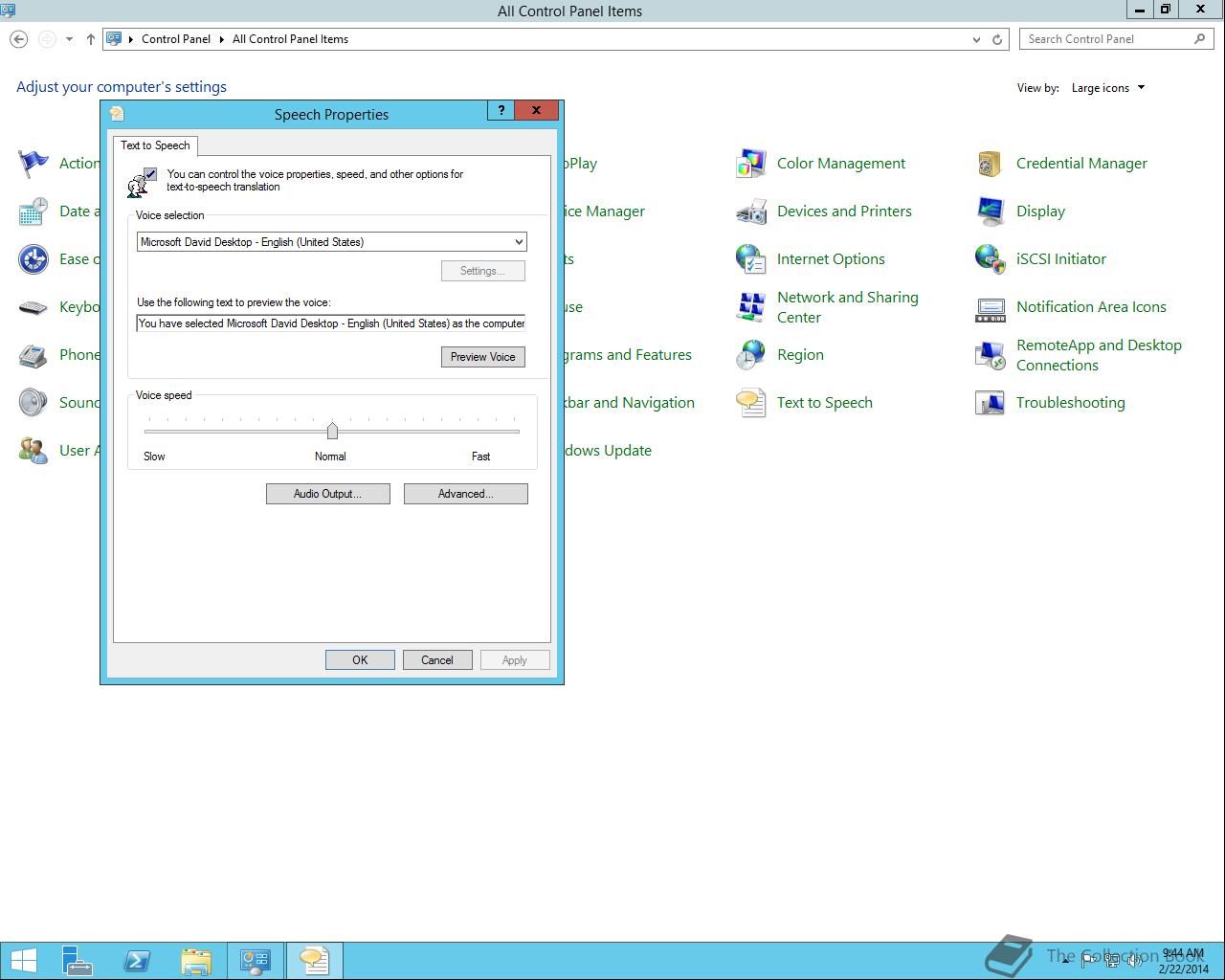The width and height of the screenshot is (1225, 980).
Task: Click Control Panel in the breadcrumb
Action: (x=176, y=39)
